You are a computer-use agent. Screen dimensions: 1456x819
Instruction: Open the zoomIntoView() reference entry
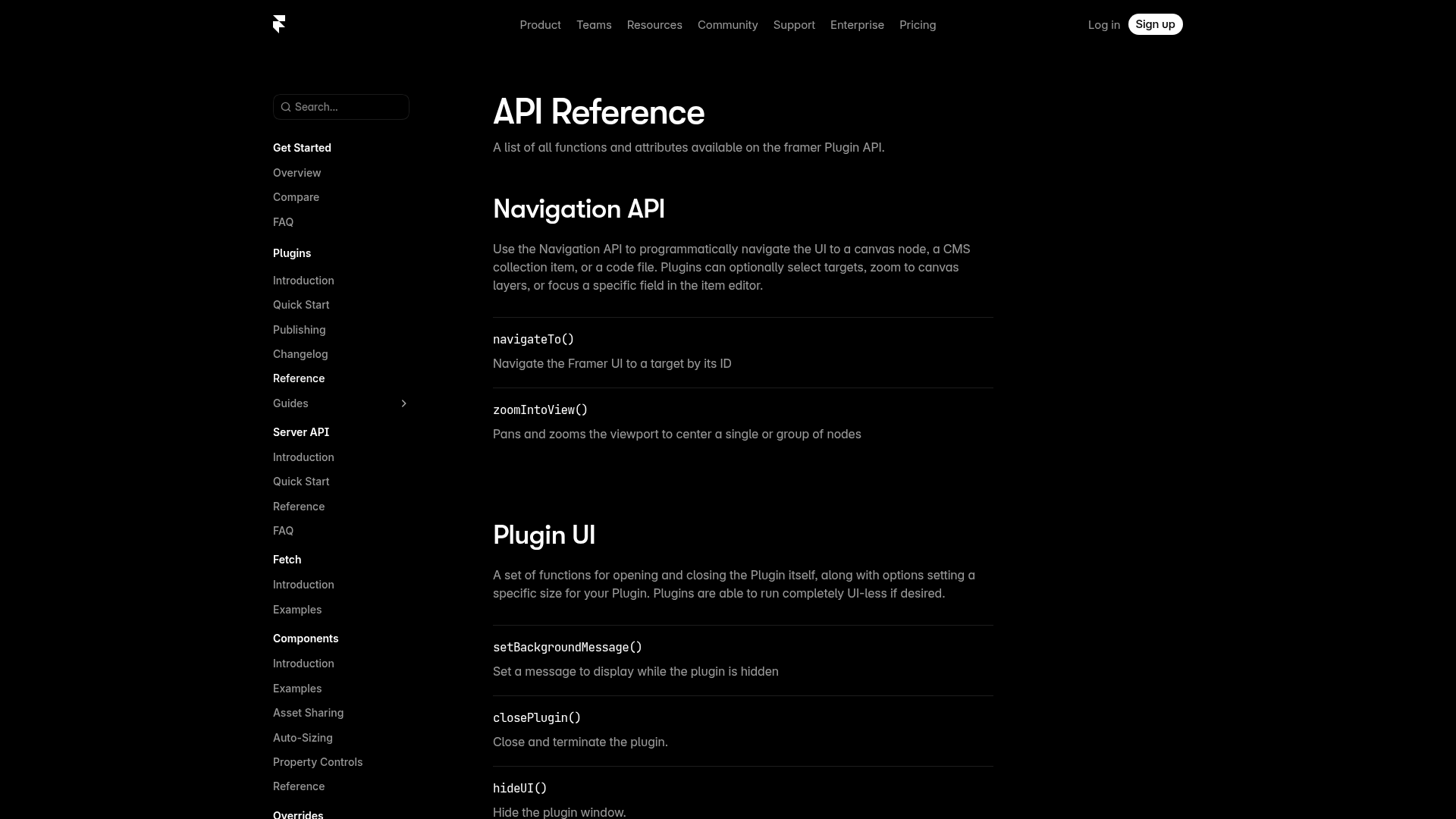[540, 410]
